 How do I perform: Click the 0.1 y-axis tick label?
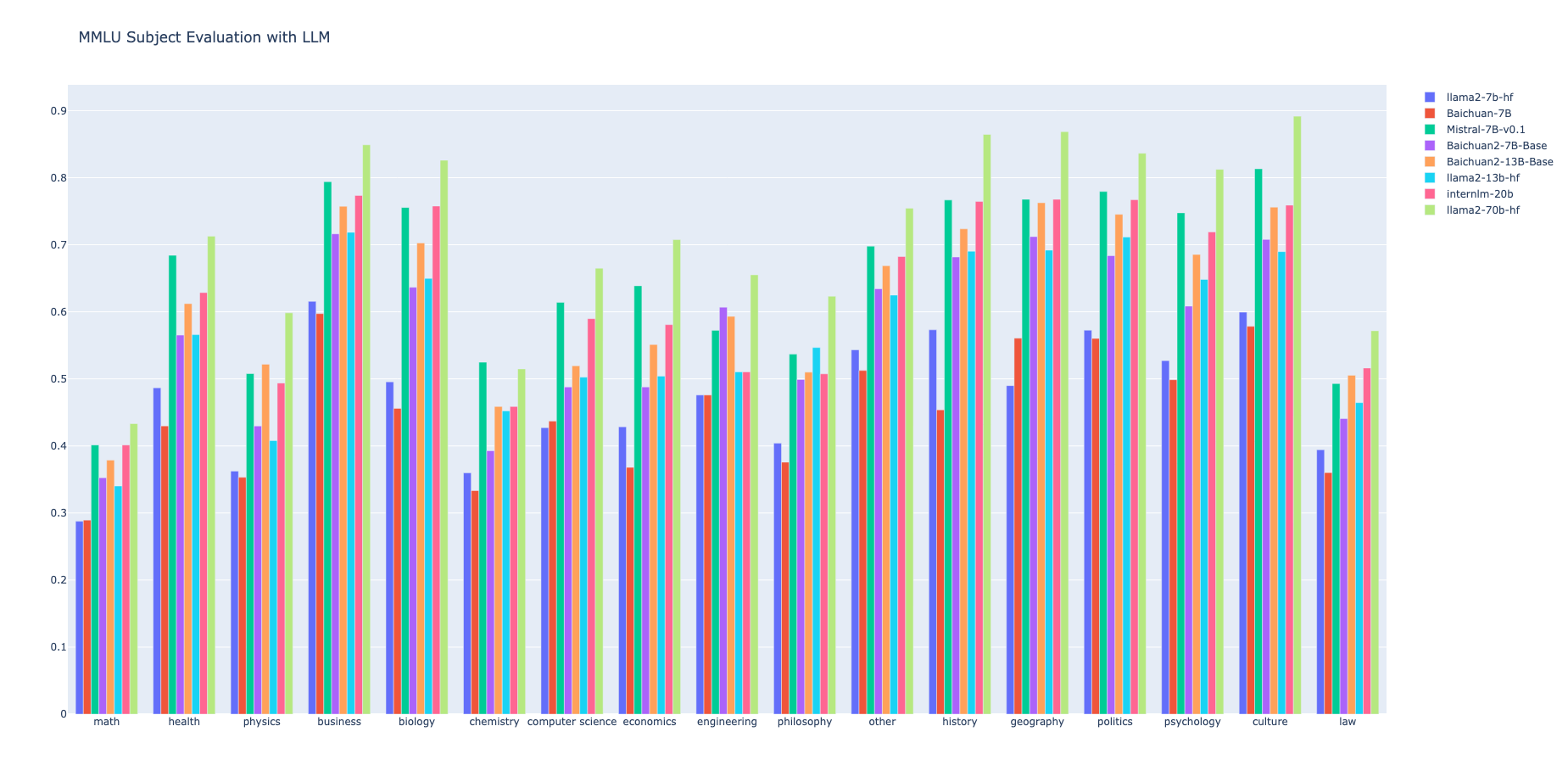click(x=59, y=647)
